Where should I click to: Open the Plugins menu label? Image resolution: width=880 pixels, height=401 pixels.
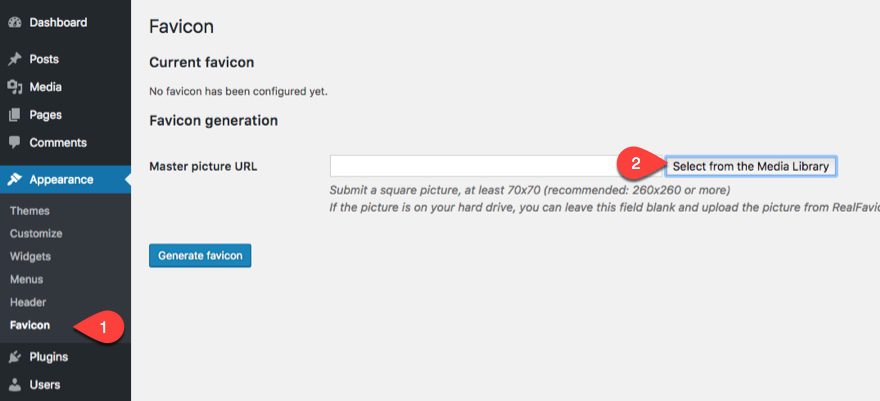(x=49, y=357)
